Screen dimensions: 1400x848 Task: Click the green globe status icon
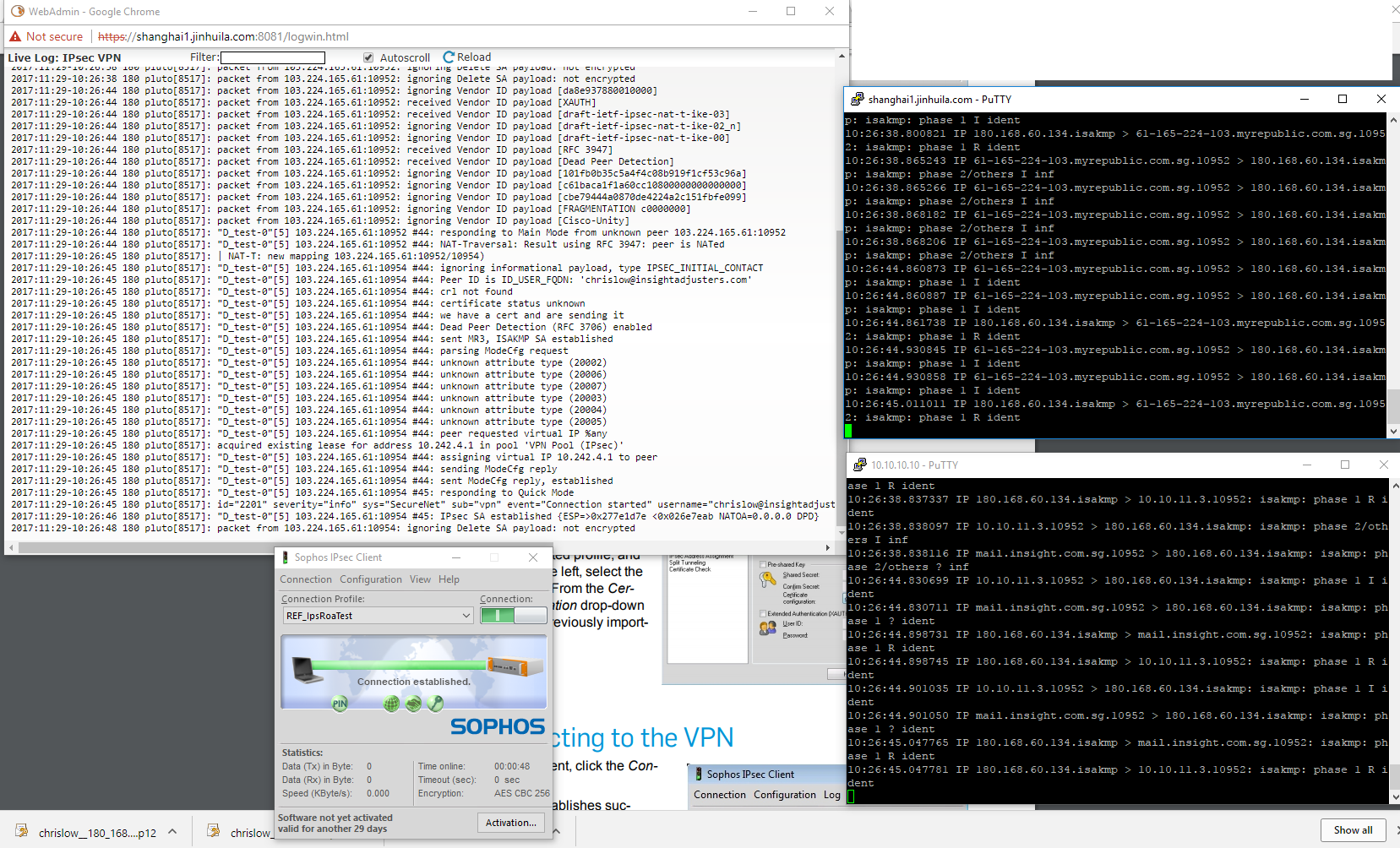pos(391,704)
